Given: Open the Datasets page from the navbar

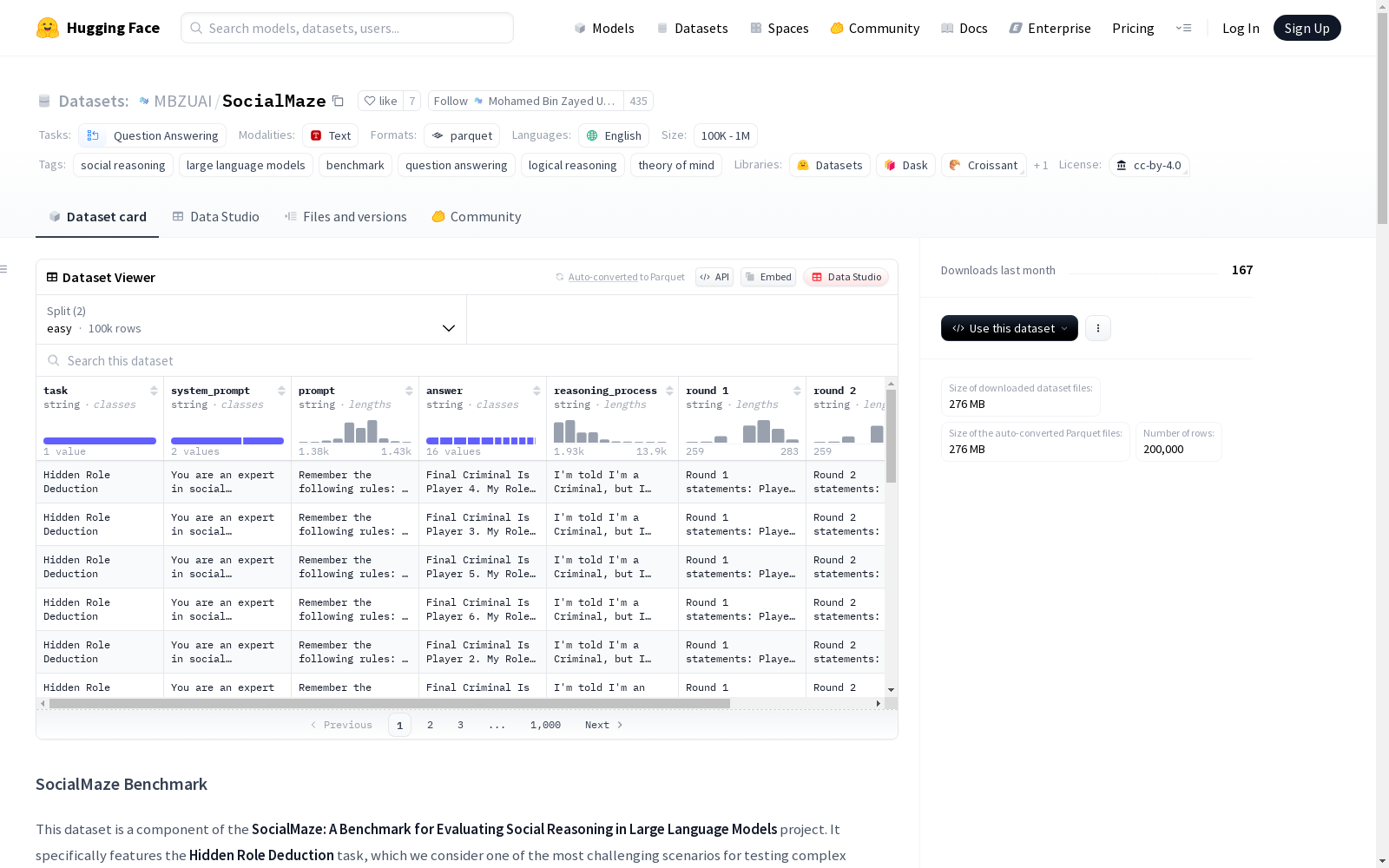Looking at the screenshot, I should pos(692,28).
